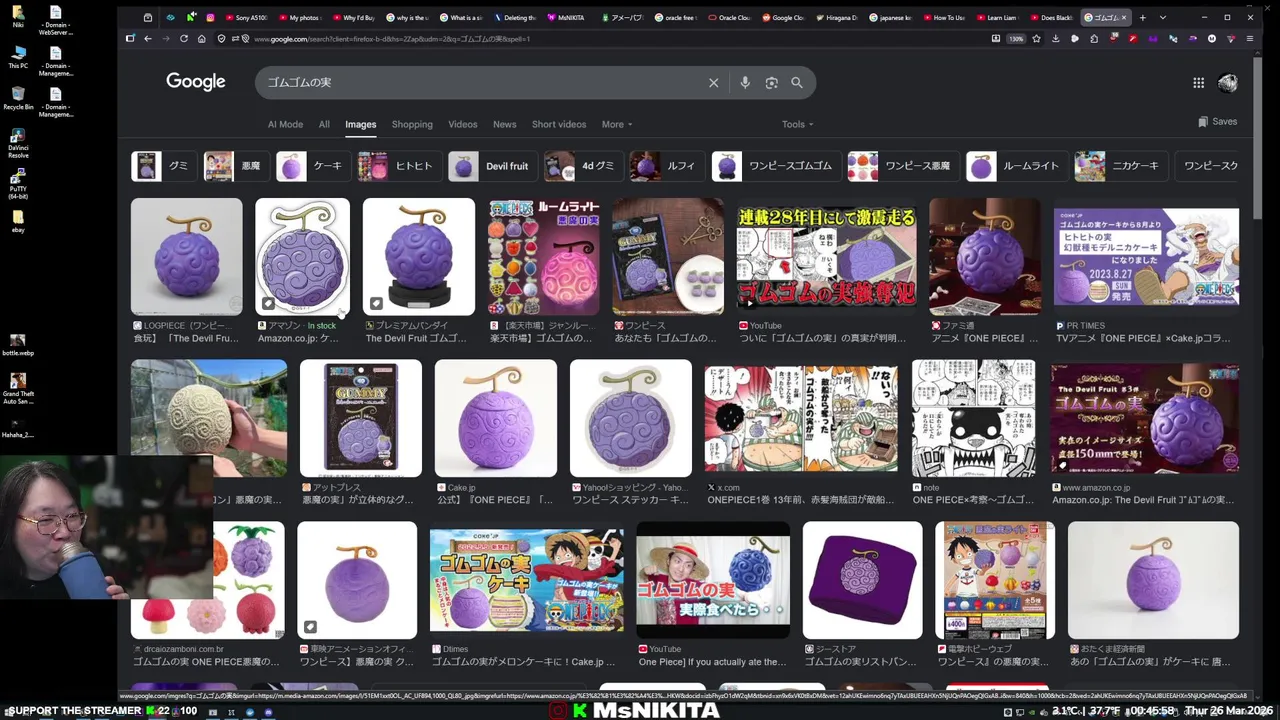The image size is (1280, 720).
Task: Open LOGPIECE devil fruit image result
Action: 186,257
